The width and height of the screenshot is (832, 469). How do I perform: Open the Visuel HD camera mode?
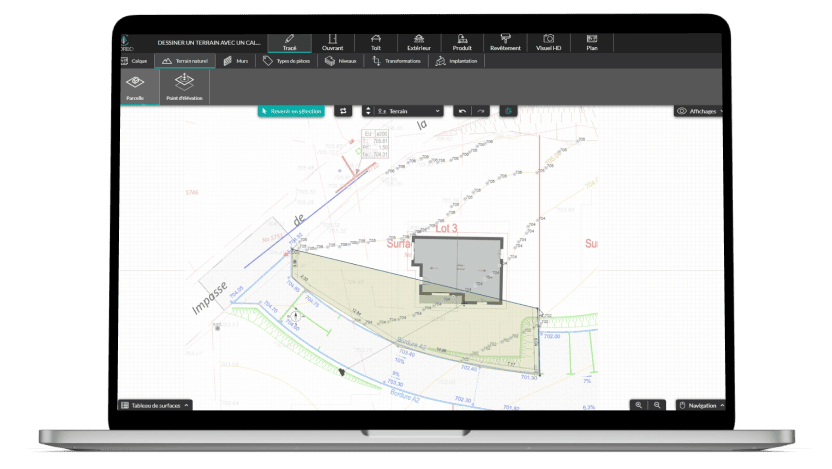tap(548, 42)
